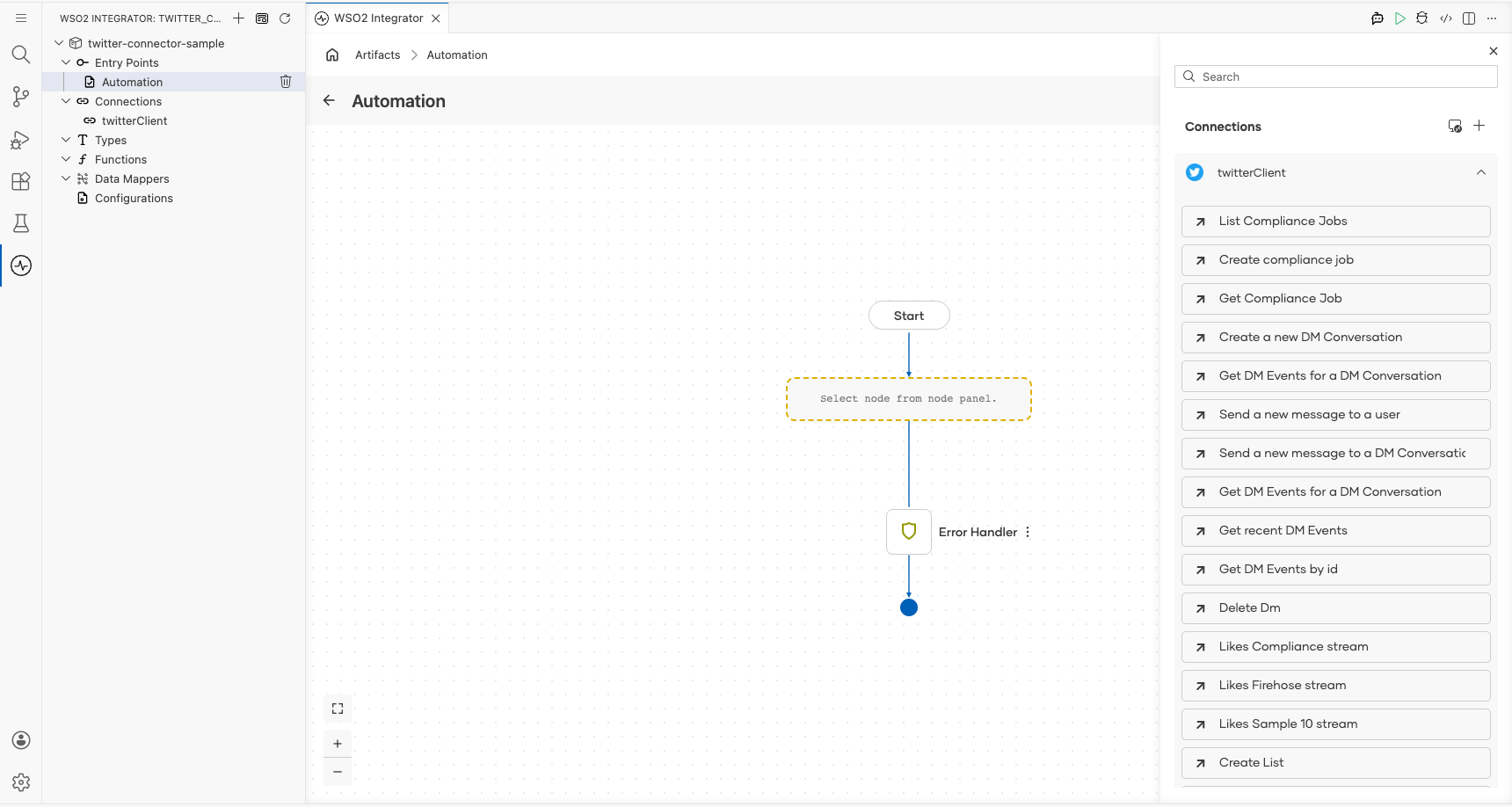1512x807 pixels.
Task: Click the window icon beside sidebar plus
Action: pyautogui.click(x=262, y=18)
